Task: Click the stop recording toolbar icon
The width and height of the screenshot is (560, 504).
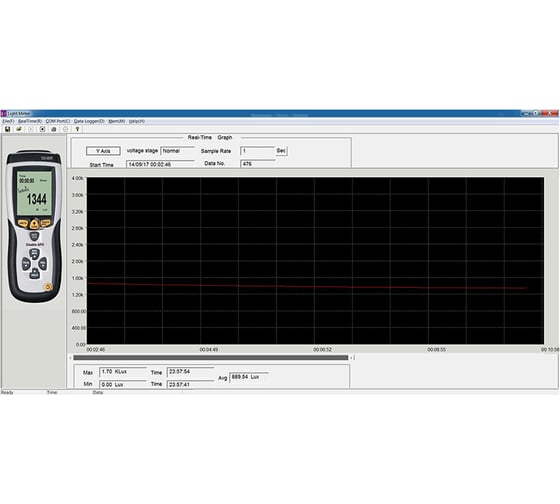Action: point(42,129)
